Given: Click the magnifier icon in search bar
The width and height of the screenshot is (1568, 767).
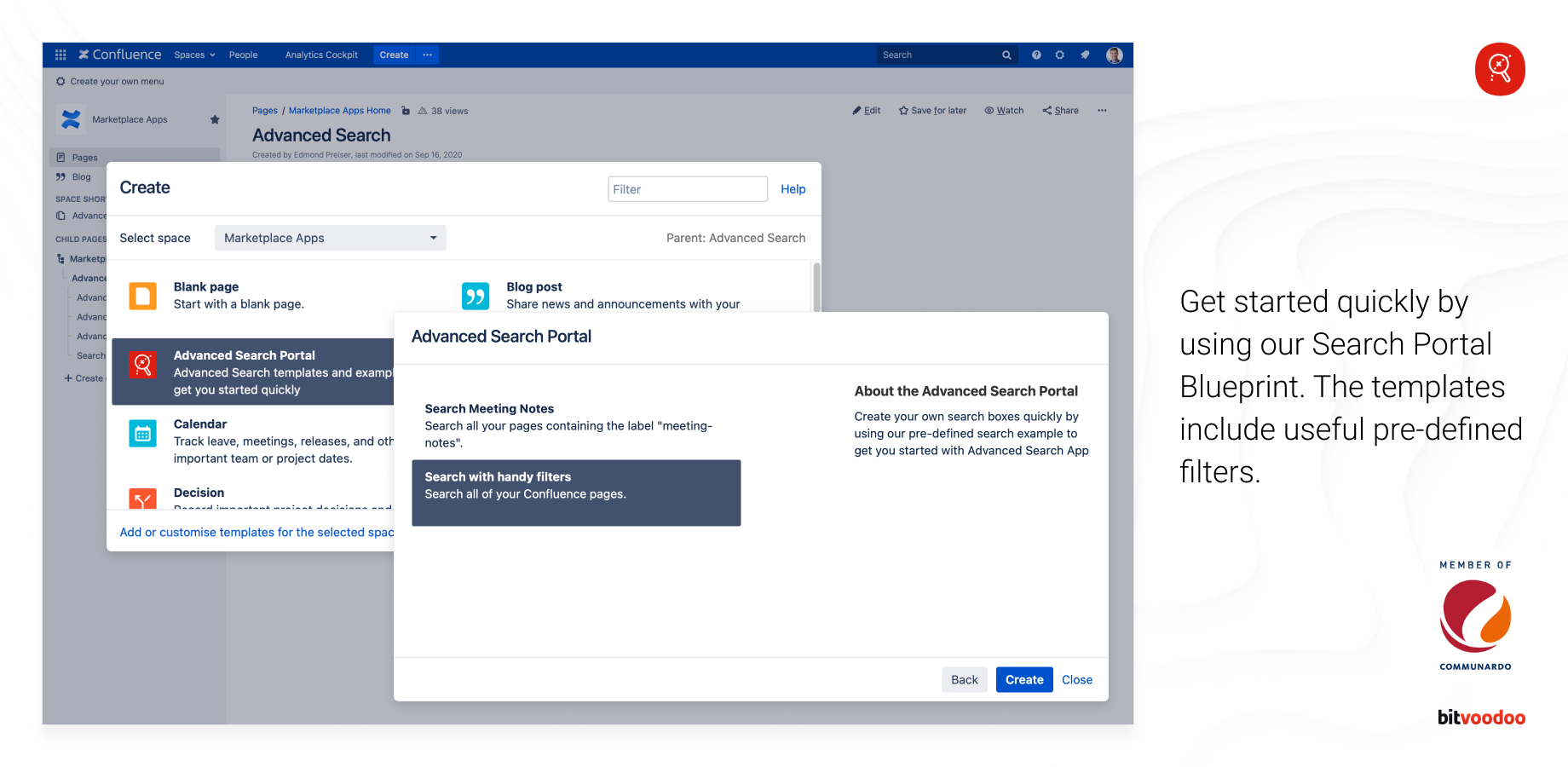Looking at the screenshot, I should 1006,55.
